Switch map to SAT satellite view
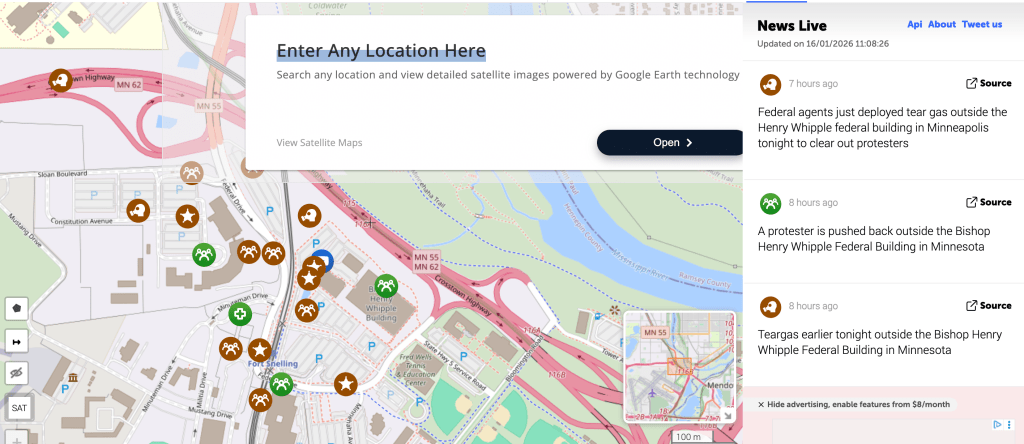The height and width of the screenshot is (444, 1024). click(19, 408)
